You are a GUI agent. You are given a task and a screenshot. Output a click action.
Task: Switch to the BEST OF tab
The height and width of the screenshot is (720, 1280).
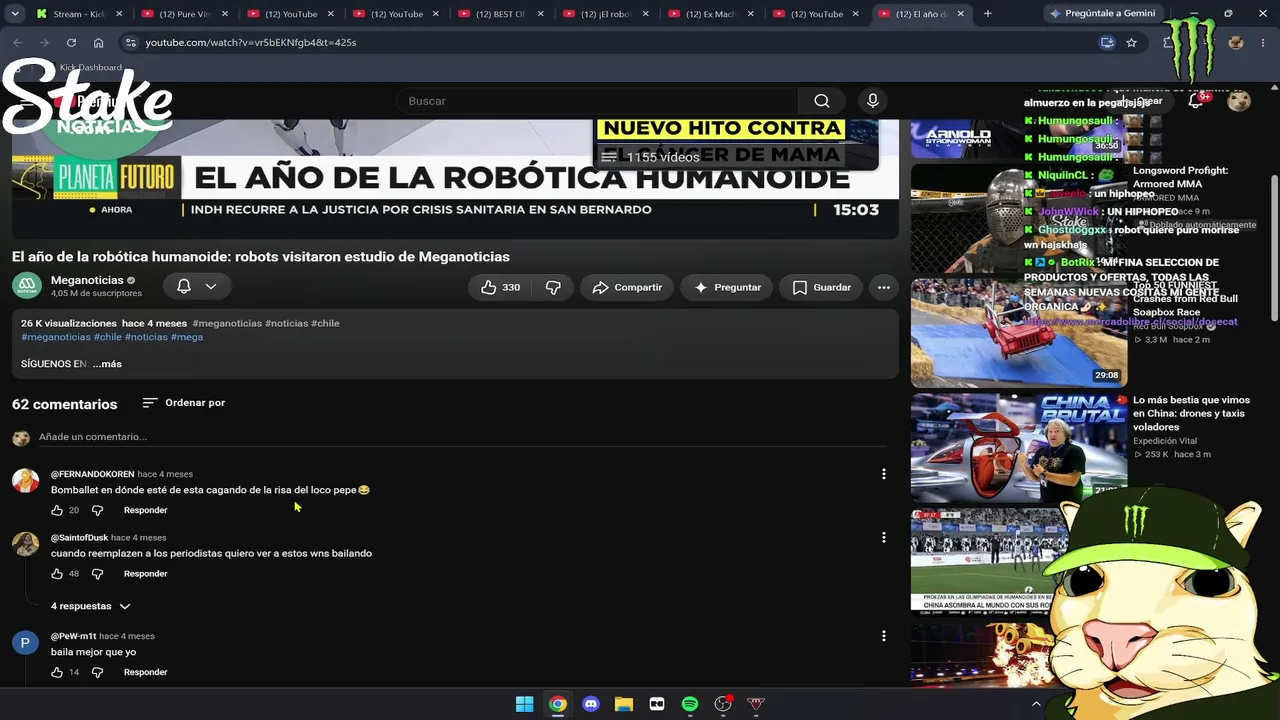click(501, 14)
